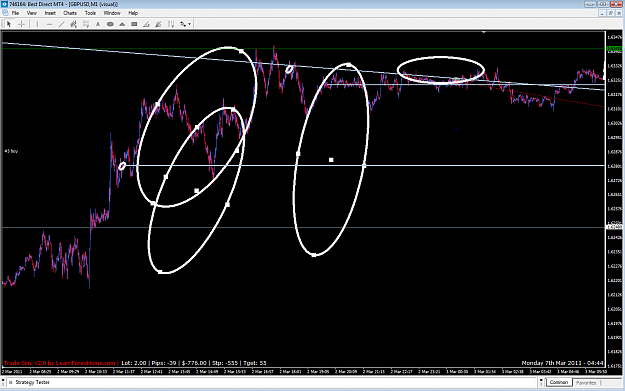Open the View menu

click(x=31, y=13)
